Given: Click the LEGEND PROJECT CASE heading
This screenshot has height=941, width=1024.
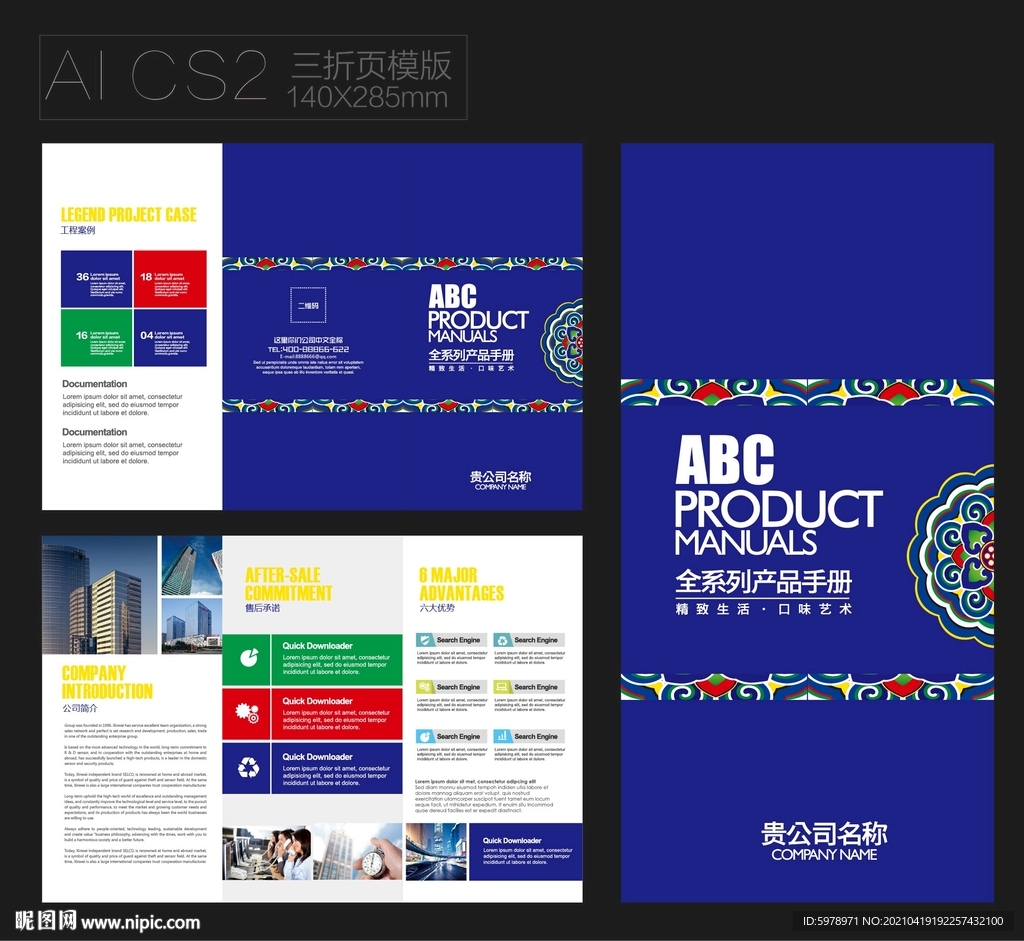Looking at the screenshot, I should [129, 215].
